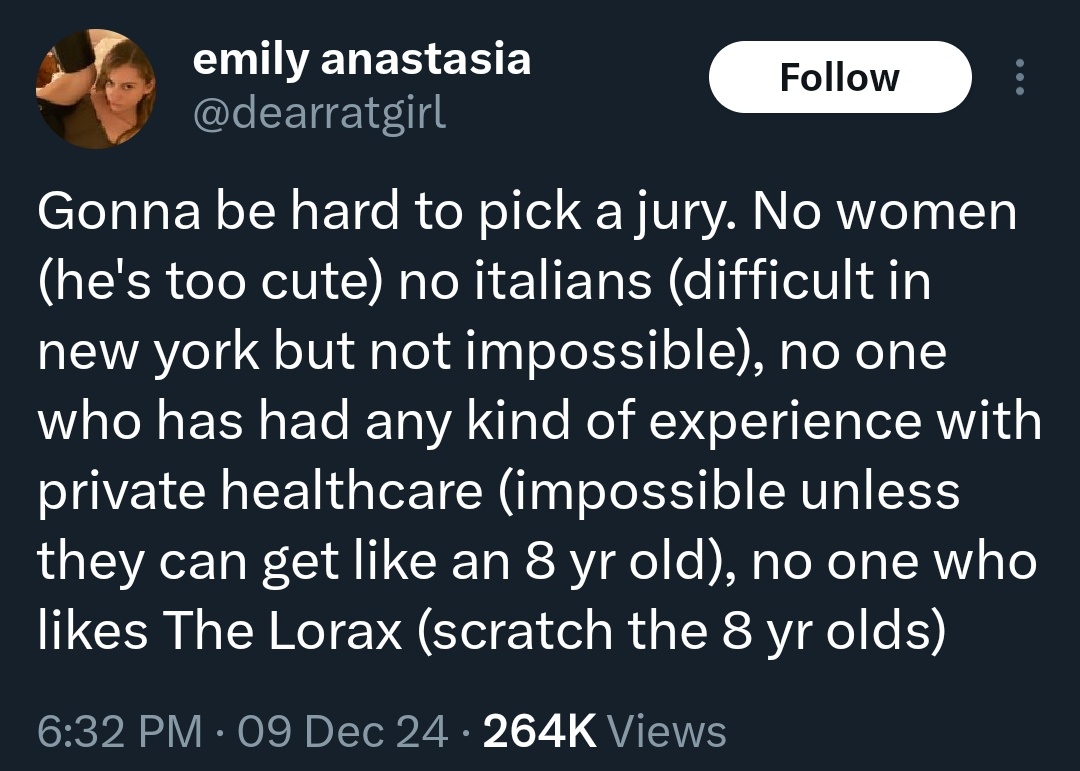1080x771 pixels.
Task: Click the word "Views" beside 264K
Action: click(x=668, y=731)
